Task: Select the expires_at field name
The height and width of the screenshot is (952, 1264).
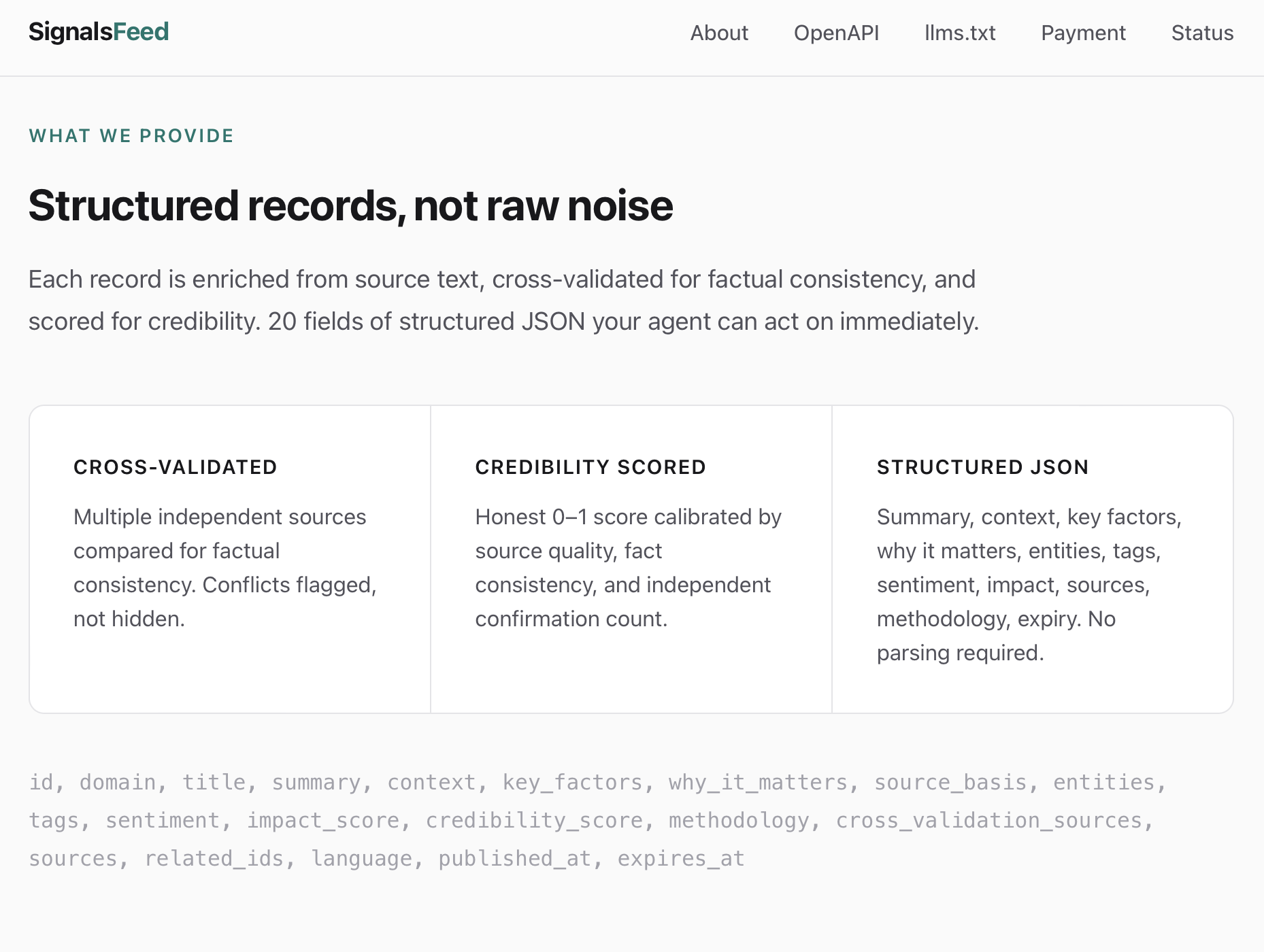Action: (x=680, y=858)
